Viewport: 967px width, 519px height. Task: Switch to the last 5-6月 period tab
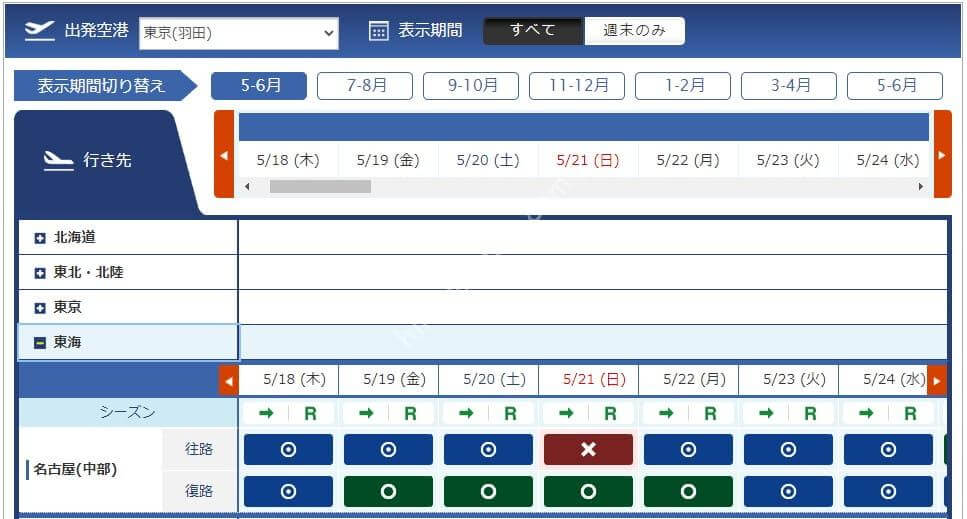tap(895, 86)
